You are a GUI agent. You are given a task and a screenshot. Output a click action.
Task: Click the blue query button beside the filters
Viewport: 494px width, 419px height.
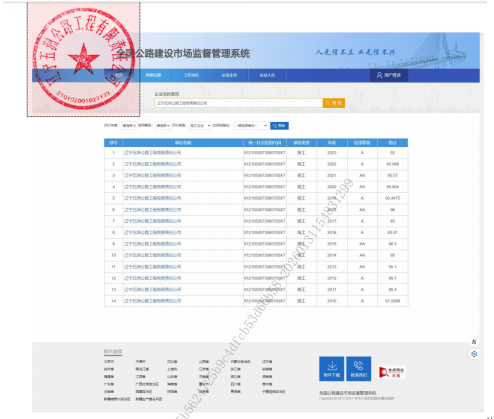coord(279,126)
